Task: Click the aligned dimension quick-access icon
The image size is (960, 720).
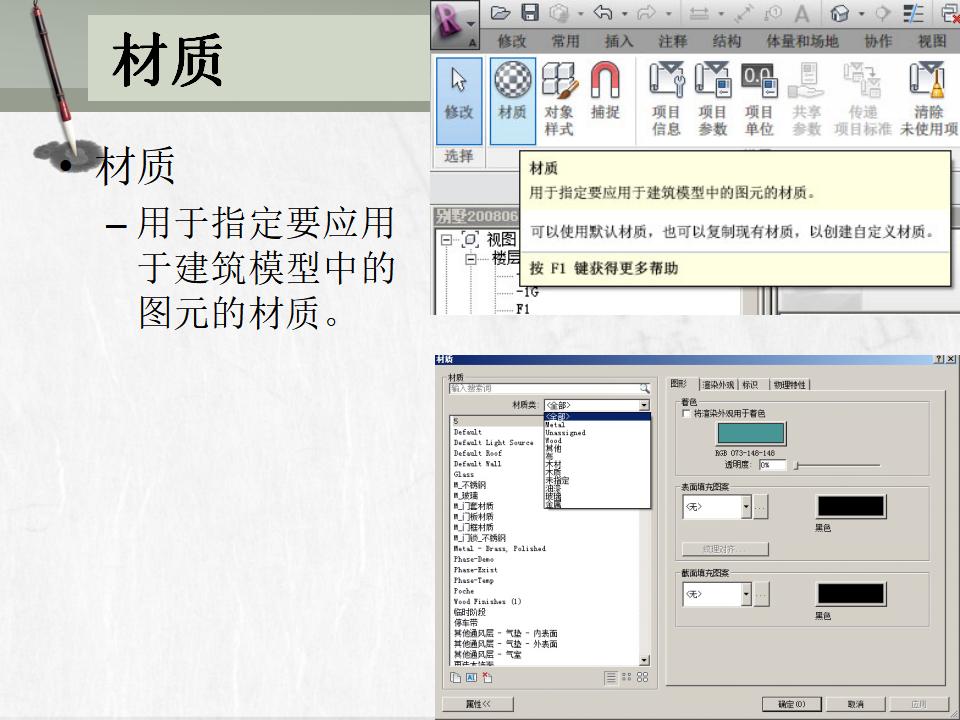Action: 699,13
